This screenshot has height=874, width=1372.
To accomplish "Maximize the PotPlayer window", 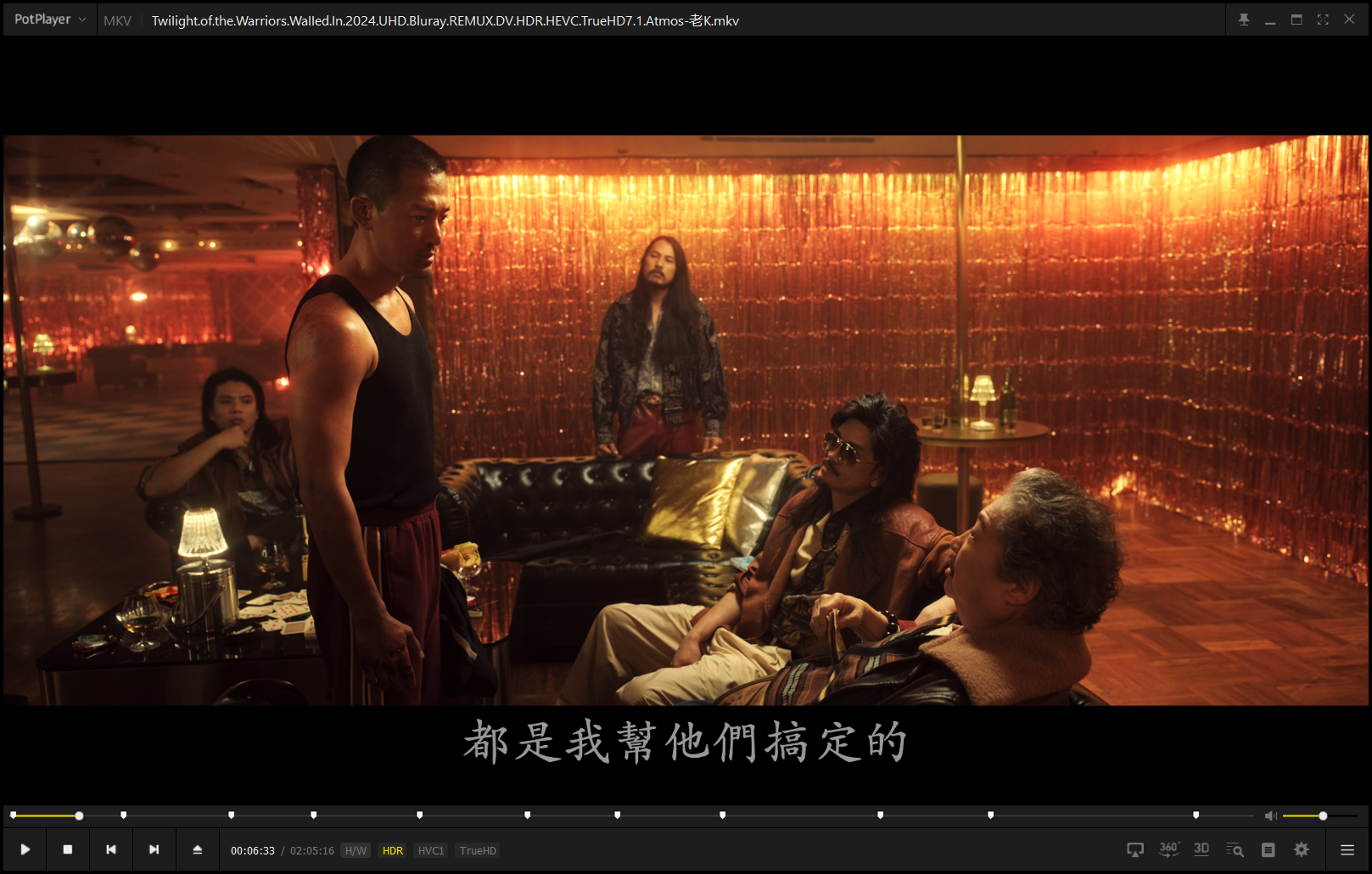I will [x=1296, y=20].
